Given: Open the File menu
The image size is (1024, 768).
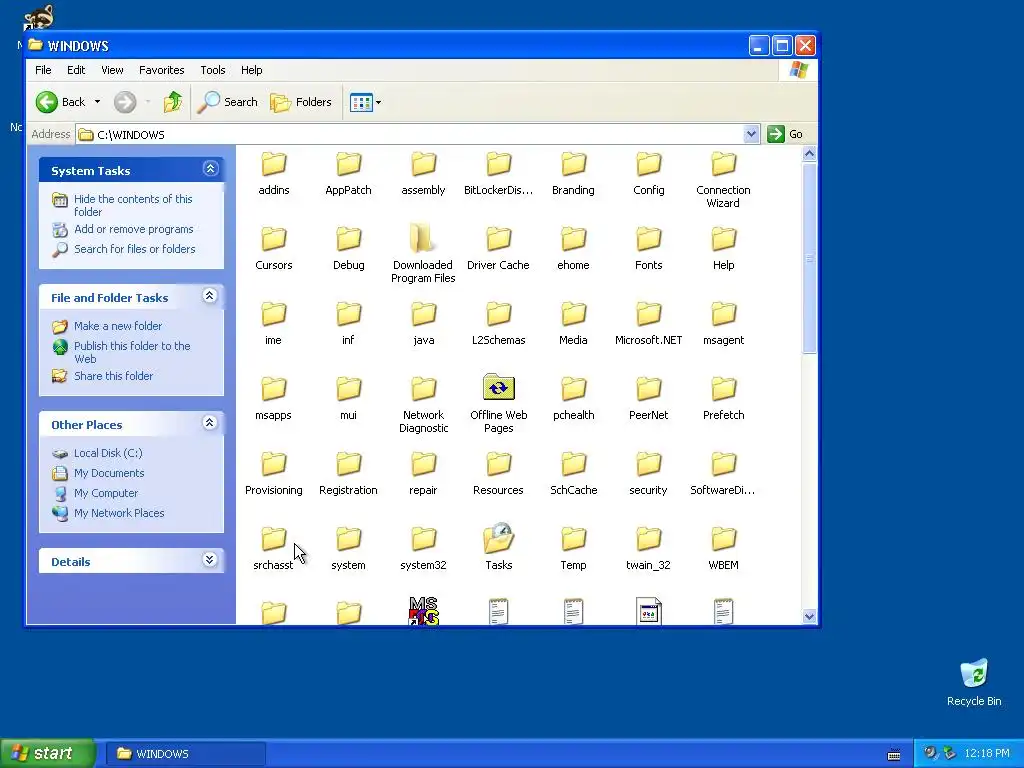Looking at the screenshot, I should point(43,70).
